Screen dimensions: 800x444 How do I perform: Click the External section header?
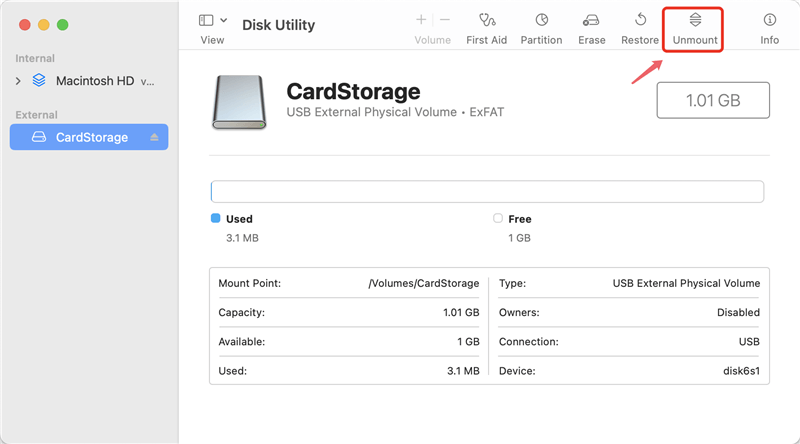tap(36, 115)
